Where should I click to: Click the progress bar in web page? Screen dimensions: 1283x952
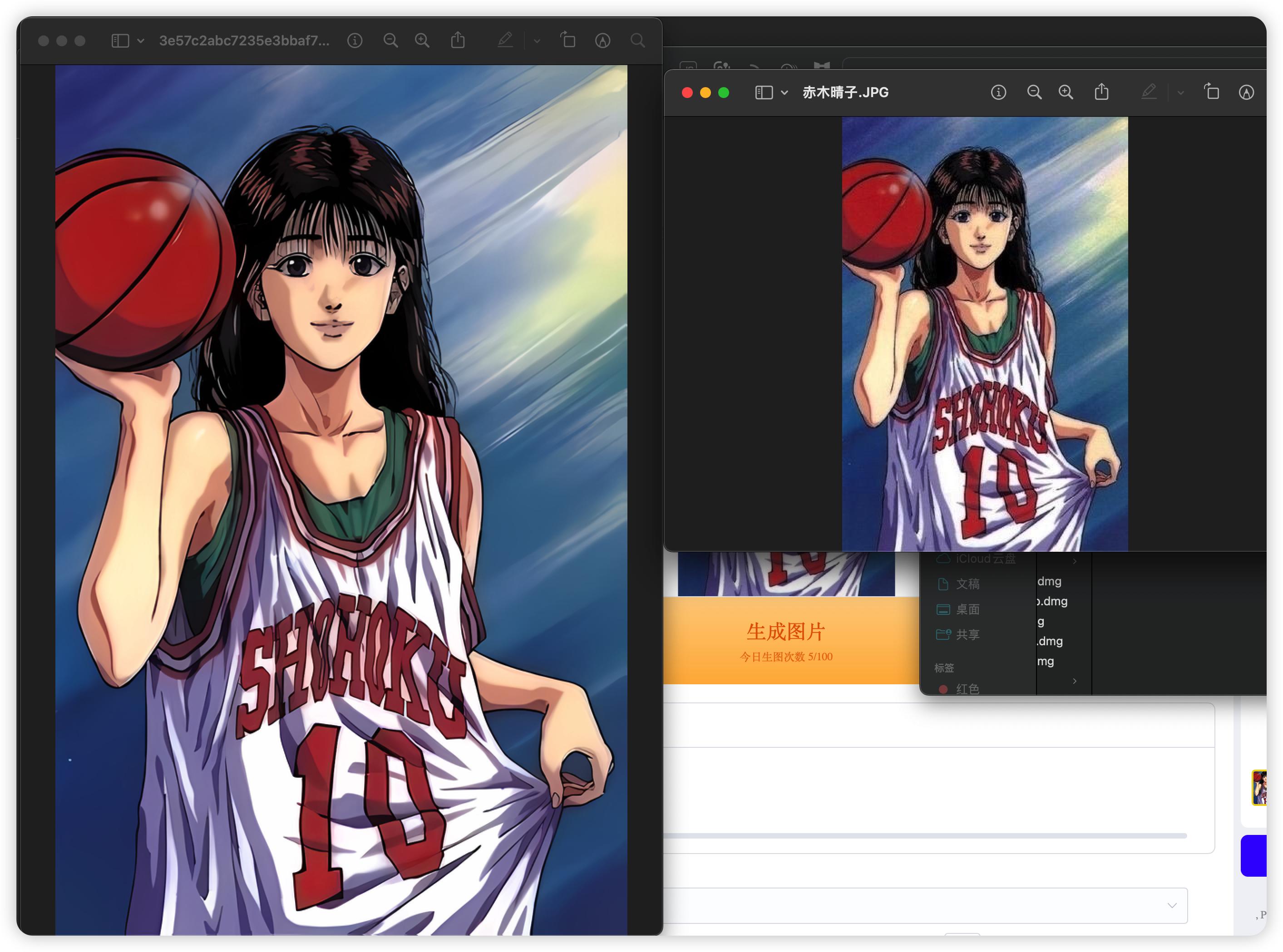926,835
